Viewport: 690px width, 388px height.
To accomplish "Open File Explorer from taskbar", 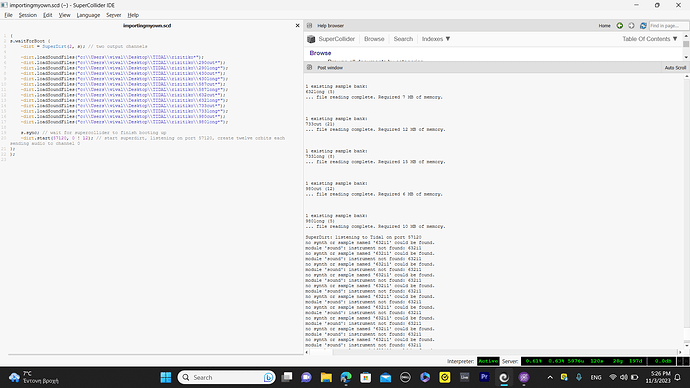I will 326,377.
